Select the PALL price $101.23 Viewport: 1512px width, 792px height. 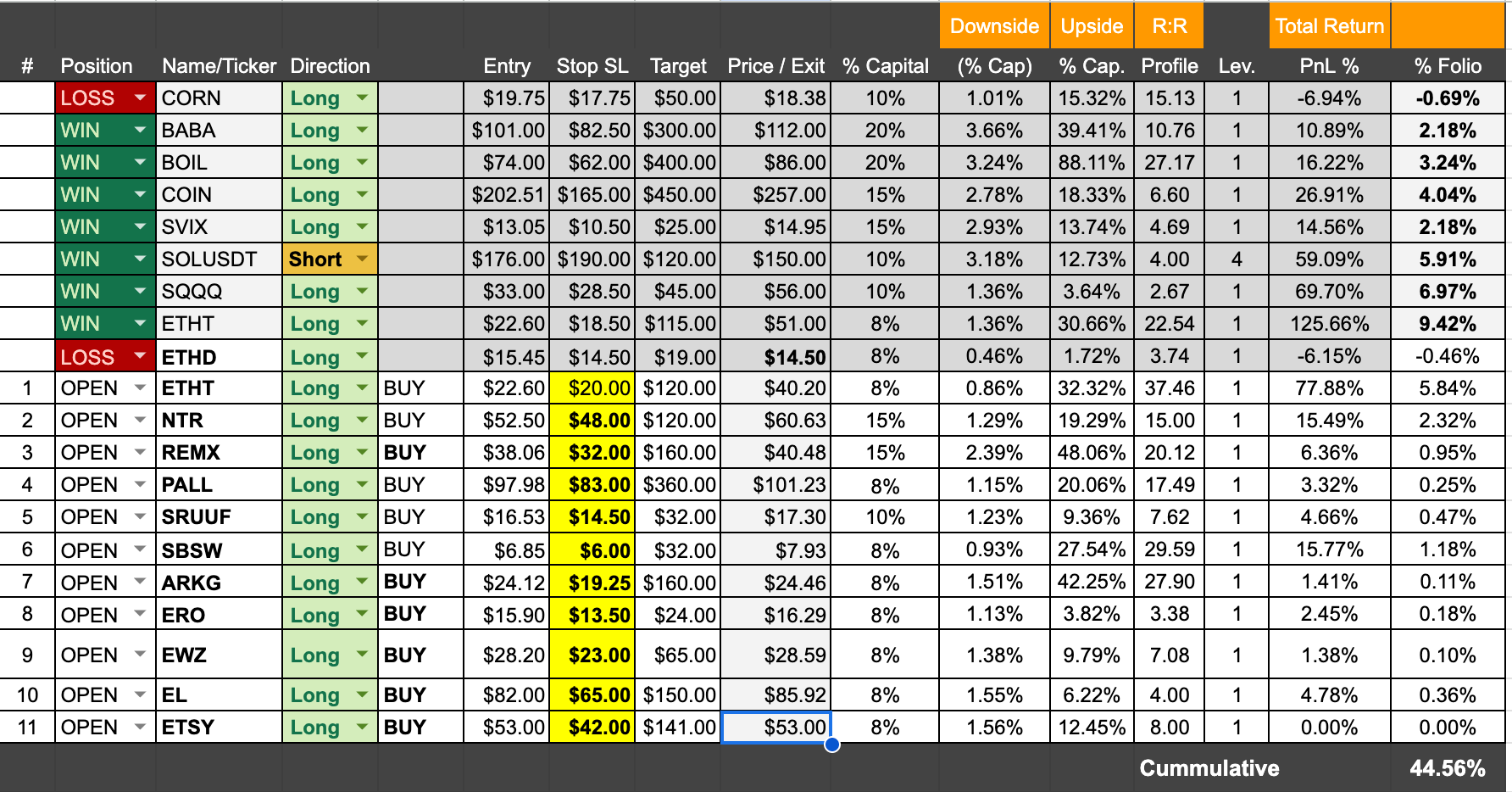pyautogui.click(x=775, y=485)
